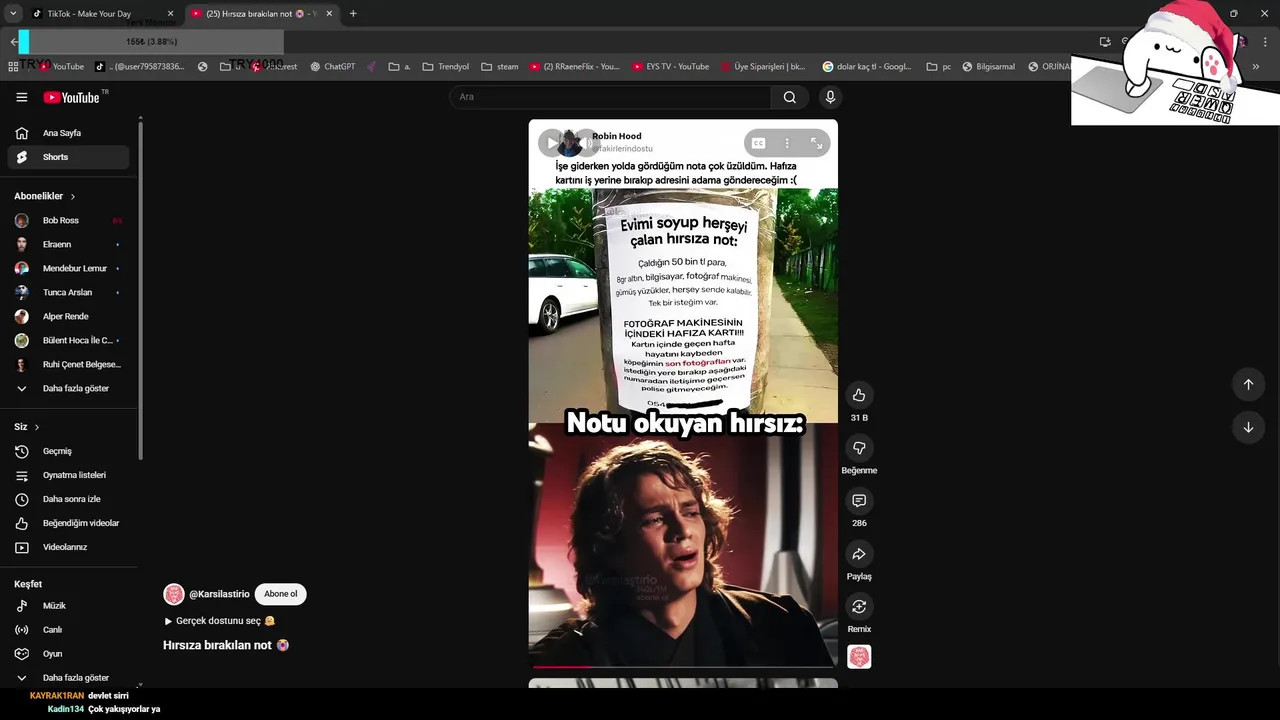Toggle closed captions CC on the short

tap(758, 143)
